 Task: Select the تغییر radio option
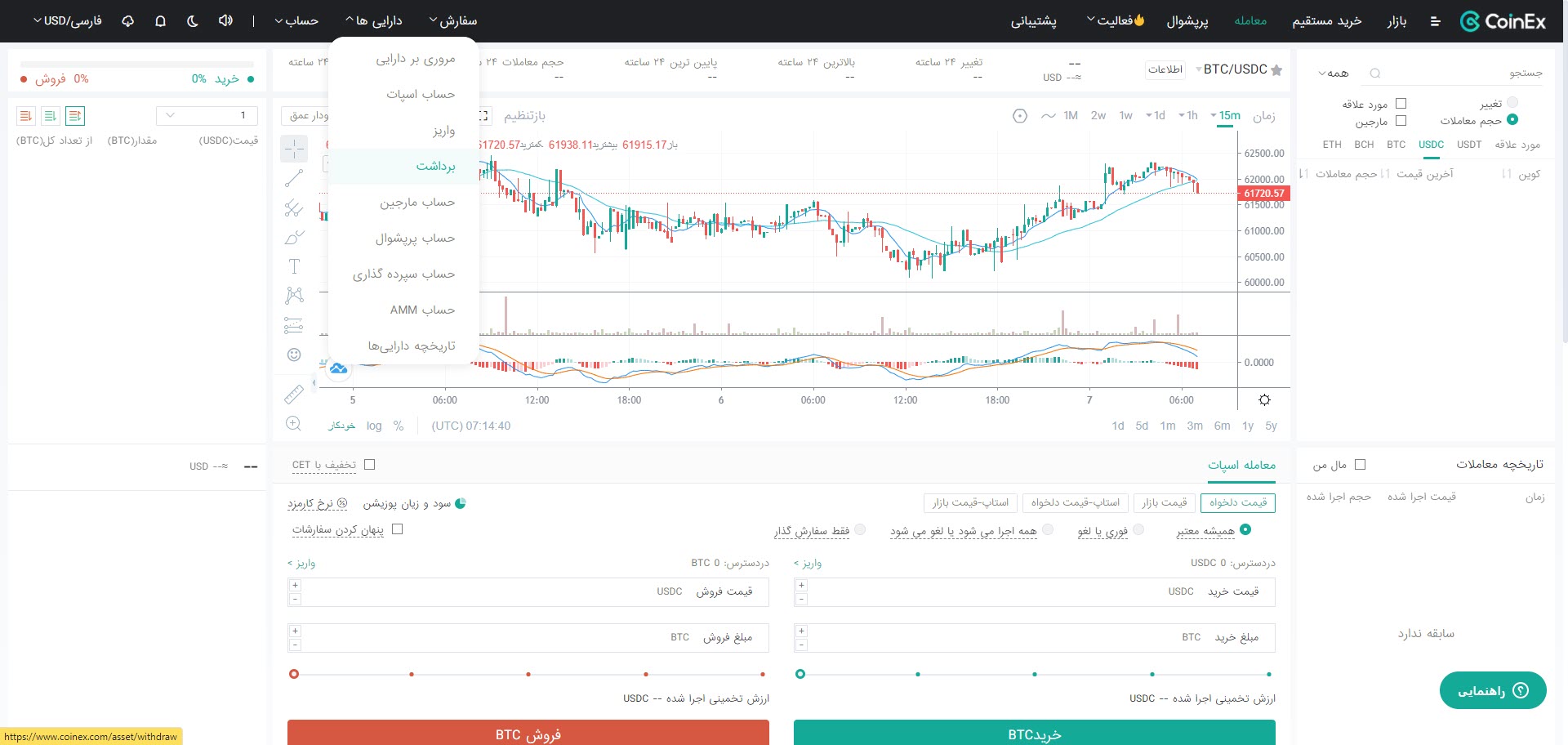point(1512,103)
